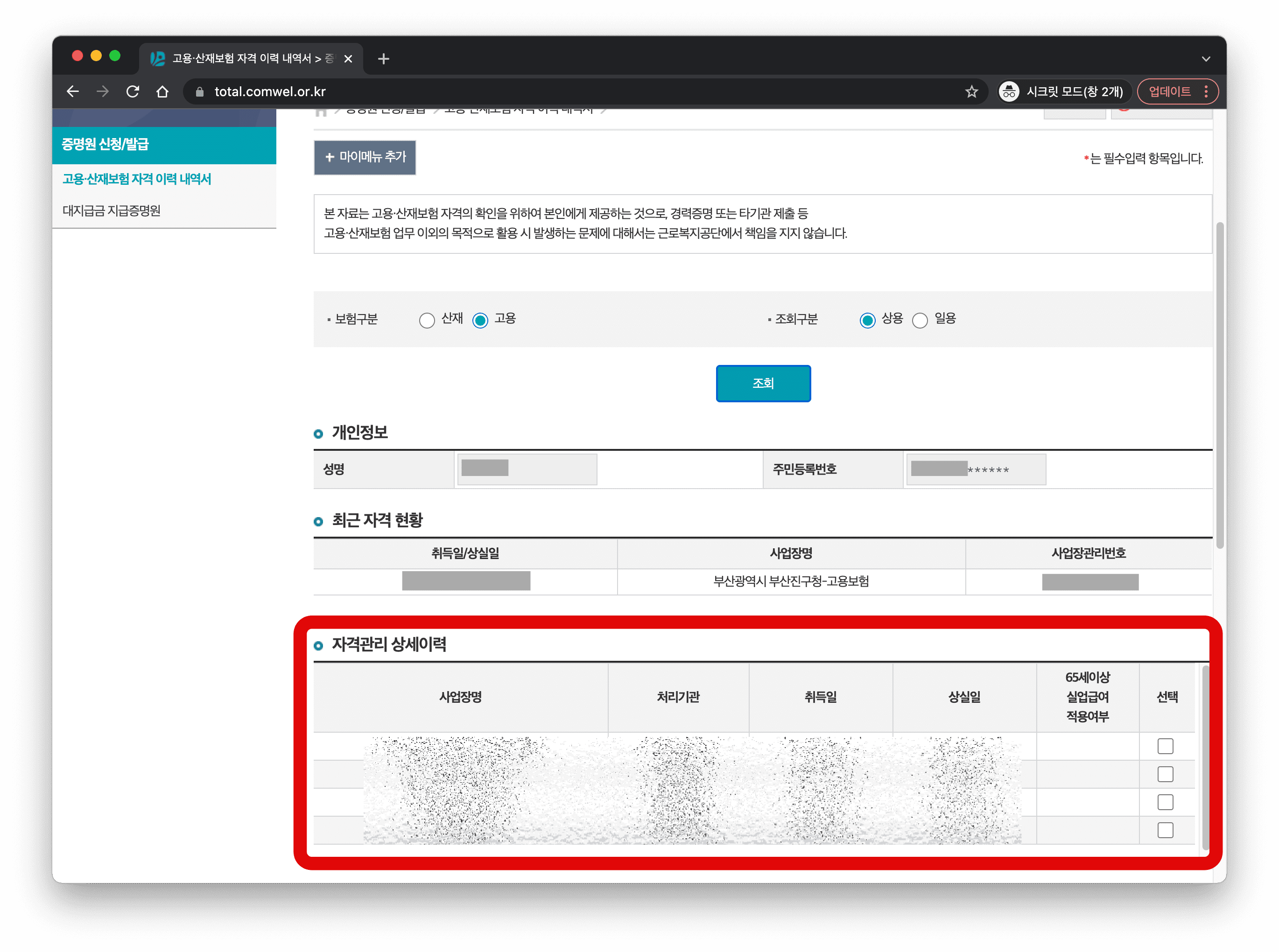Click the 마이메뉴 추가 button

click(x=365, y=157)
